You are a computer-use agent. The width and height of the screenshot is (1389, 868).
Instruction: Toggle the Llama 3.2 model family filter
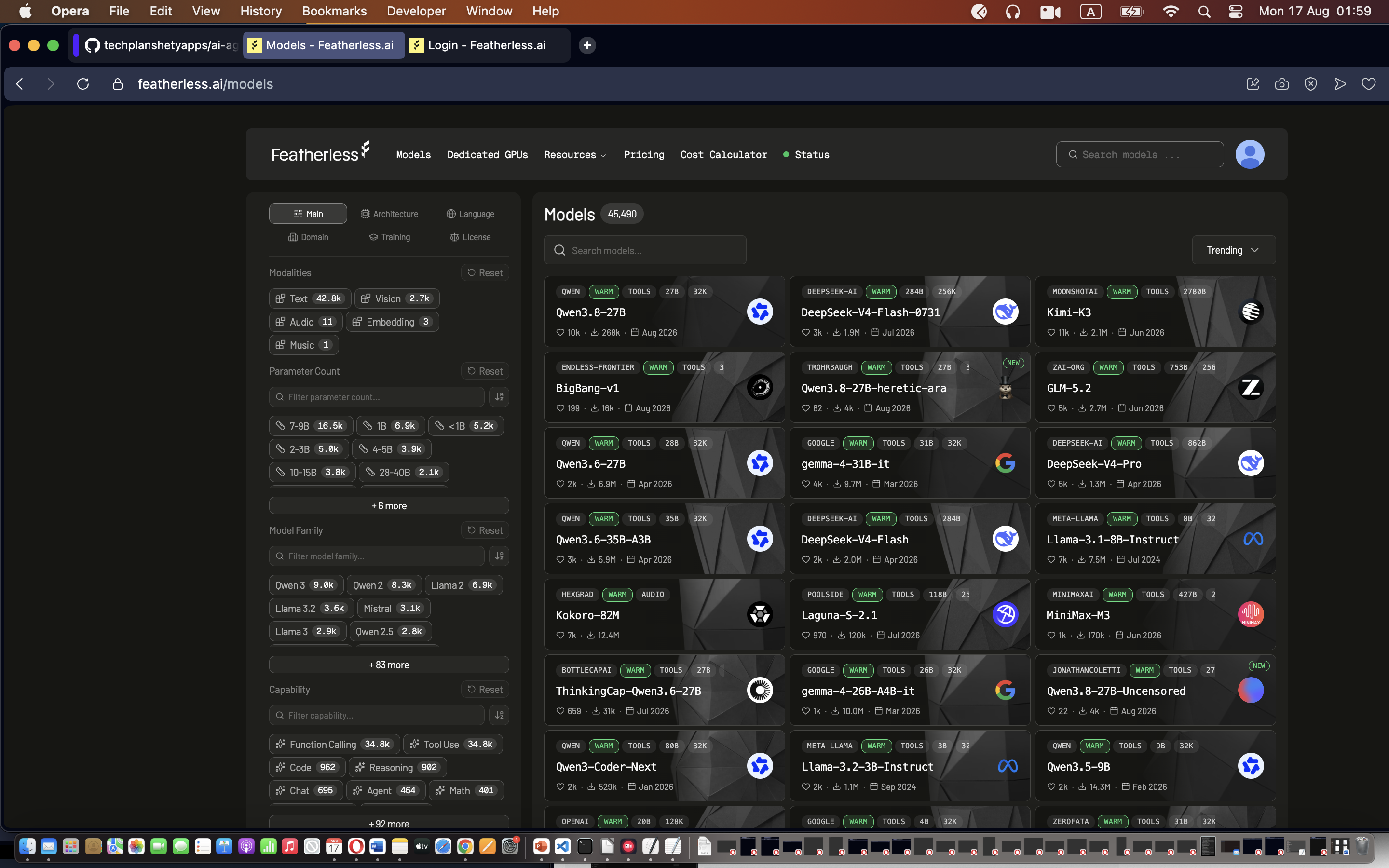tap(311, 608)
